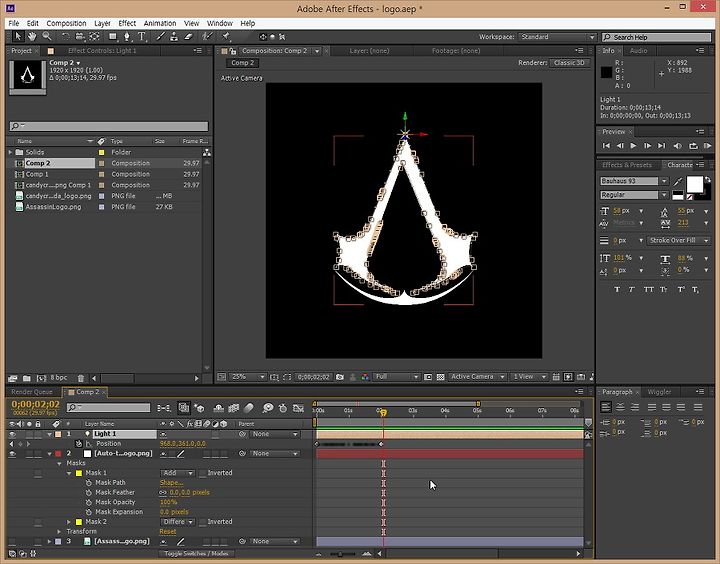Click the Comp 2 breadcrumb button
Image resolution: width=720 pixels, height=564 pixels.
pyautogui.click(x=242, y=63)
